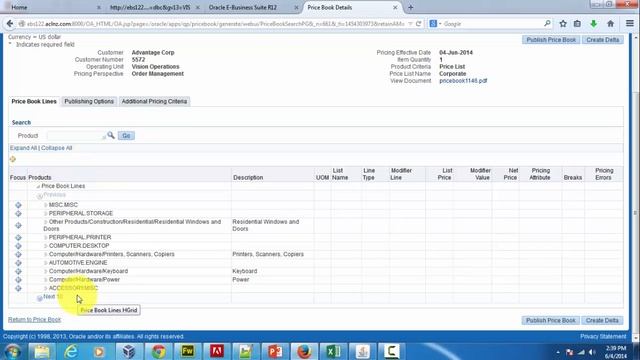
Task: Open the search engine dropdown arrow
Action: tap(440, 24)
